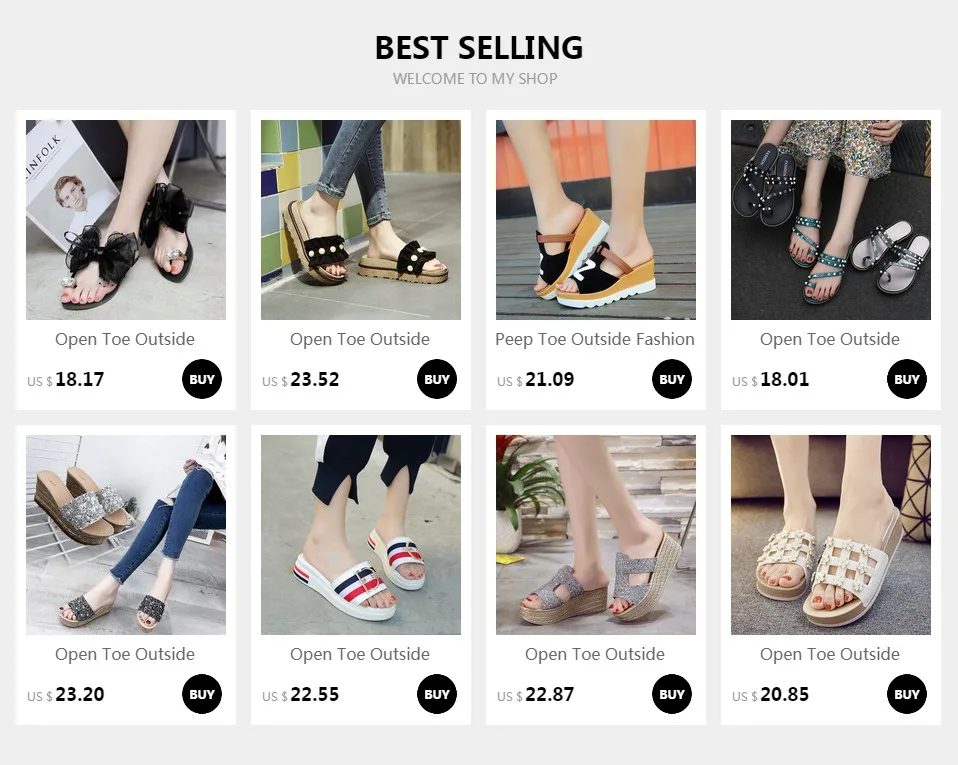Viewport: 958px width, 765px height.
Task: Open the studded strappy sandals photo
Action: click(x=831, y=220)
